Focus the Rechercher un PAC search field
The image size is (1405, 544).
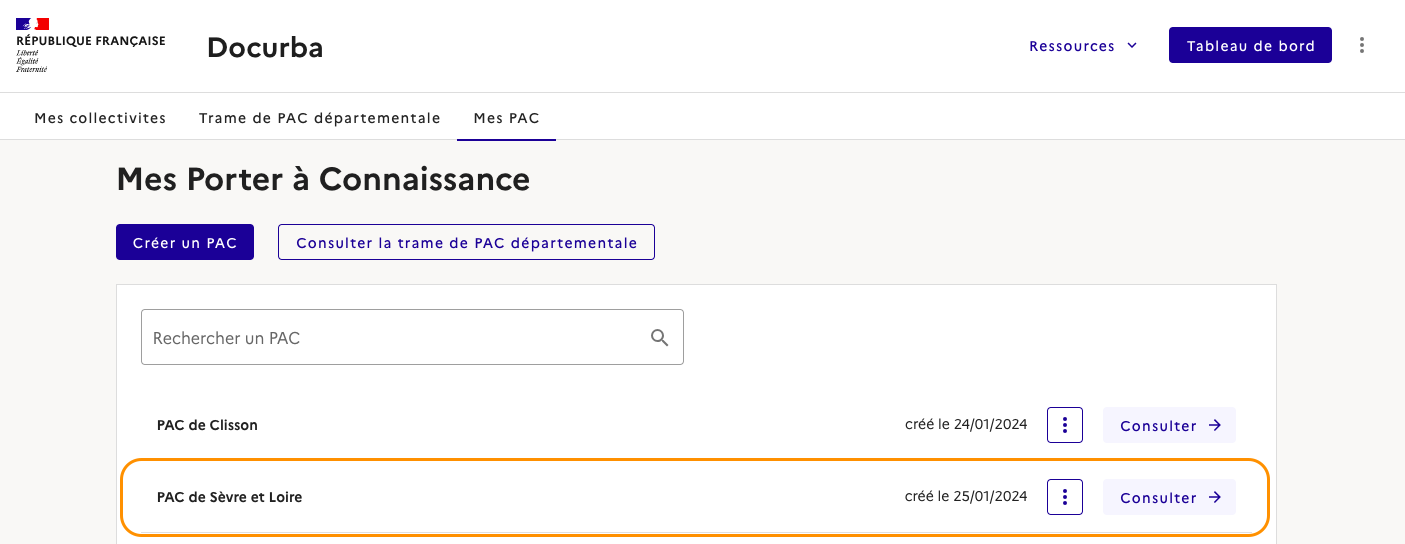click(395, 338)
